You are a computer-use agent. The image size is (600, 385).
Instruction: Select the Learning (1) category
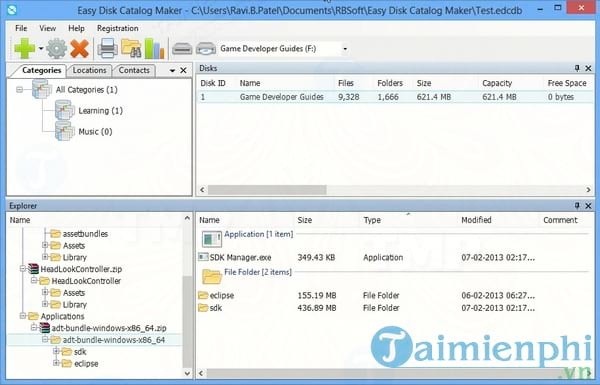[x=100, y=111]
